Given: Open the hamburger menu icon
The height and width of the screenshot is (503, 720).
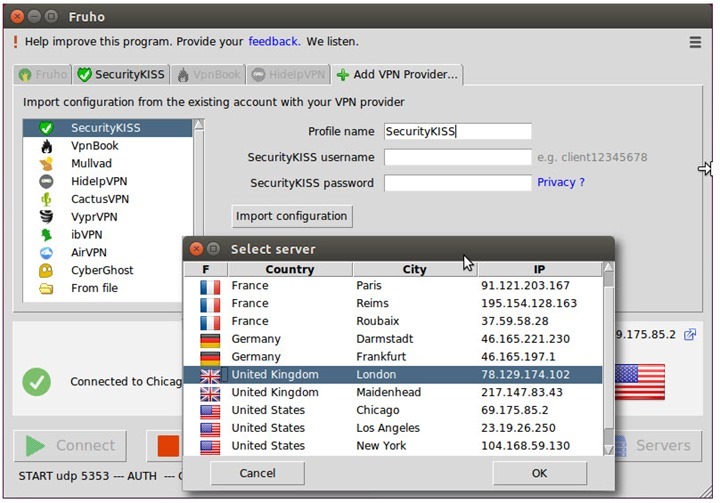Looking at the screenshot, I should pos(695,42).
